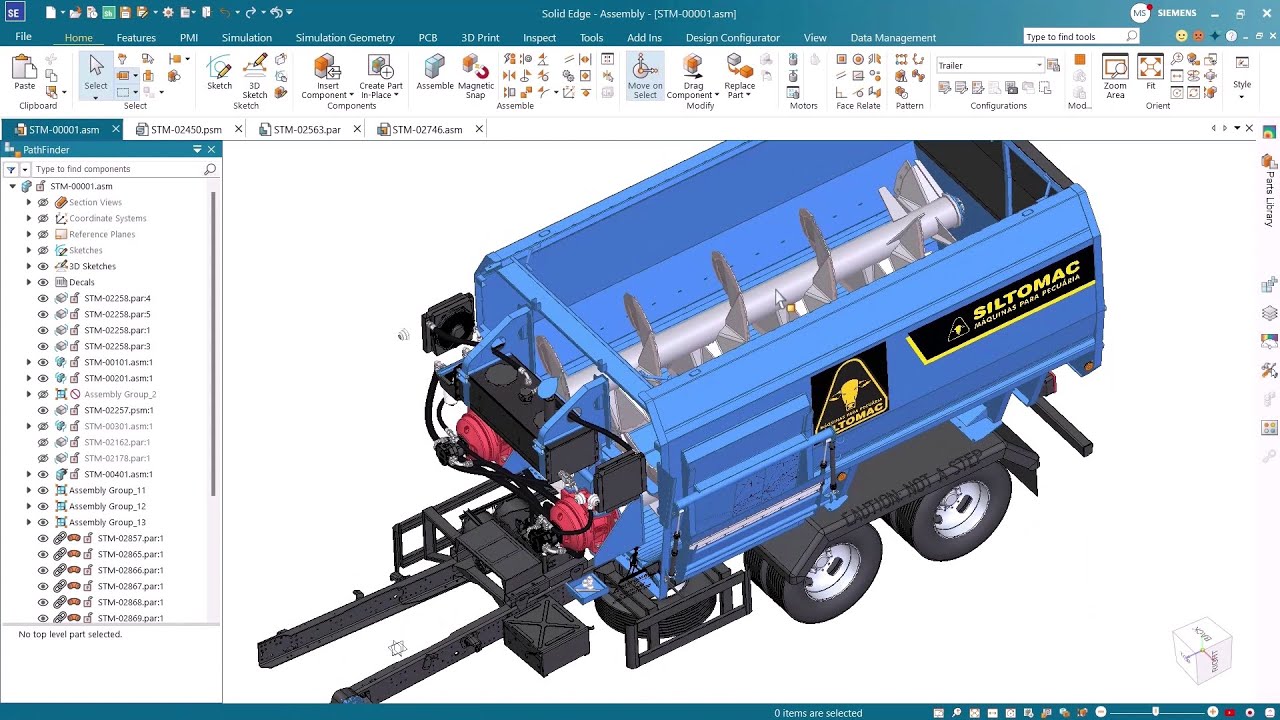
Task: Toggle eye icon for STM-02257.psm:1
Action: [x=43, y=410]
